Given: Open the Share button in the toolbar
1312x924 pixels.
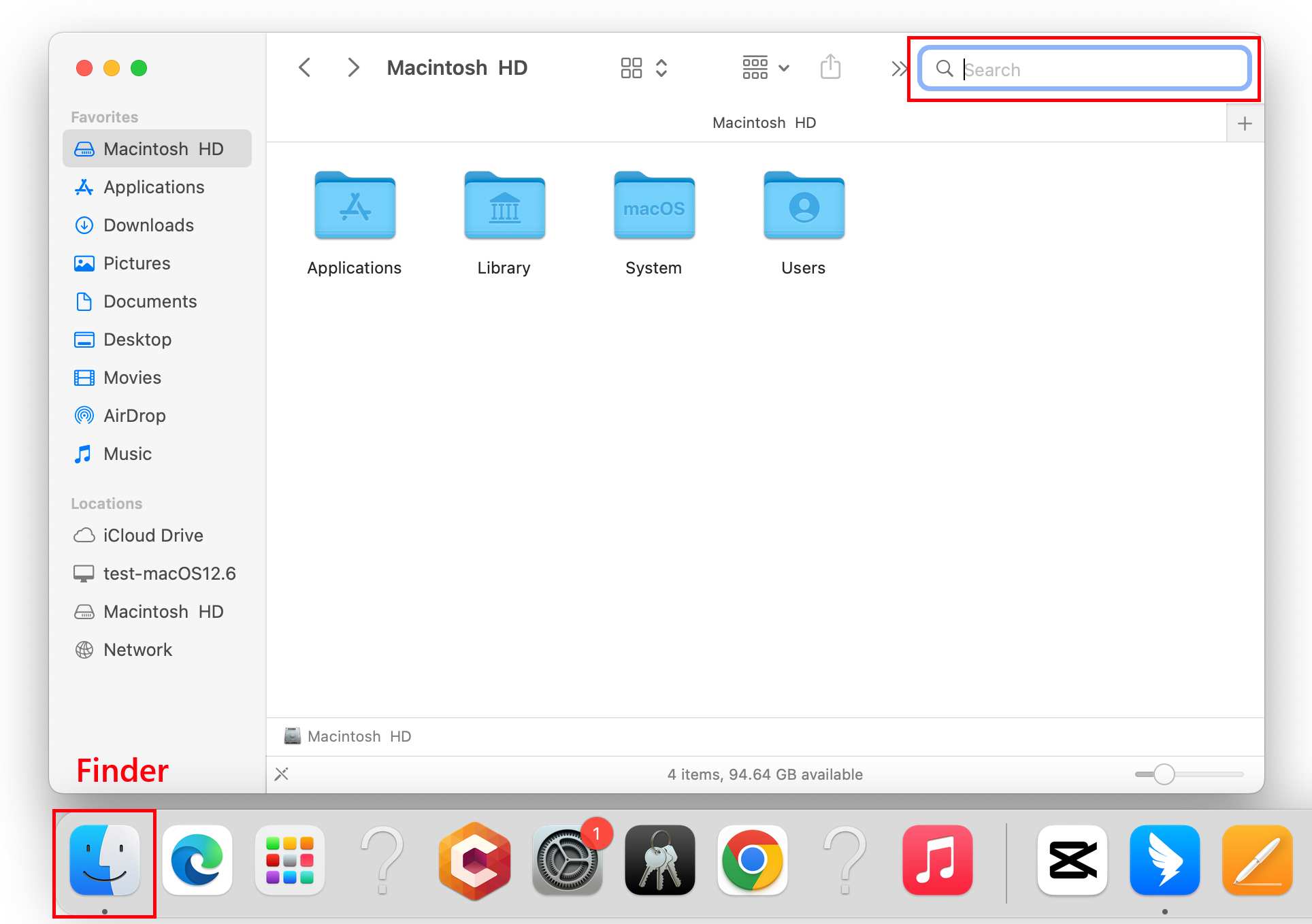Looking at the screenshot, I should pos(830,67).
